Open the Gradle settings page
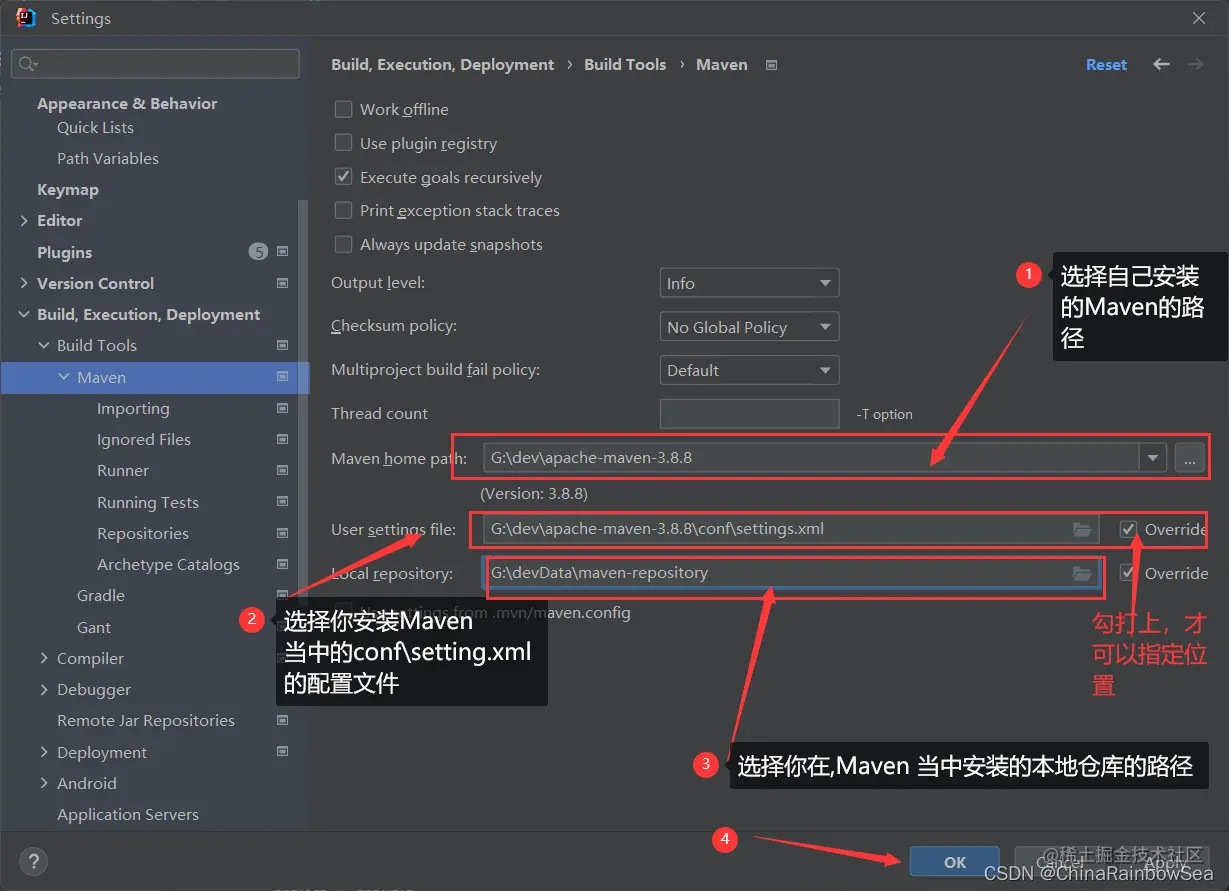 click(101, 595)
